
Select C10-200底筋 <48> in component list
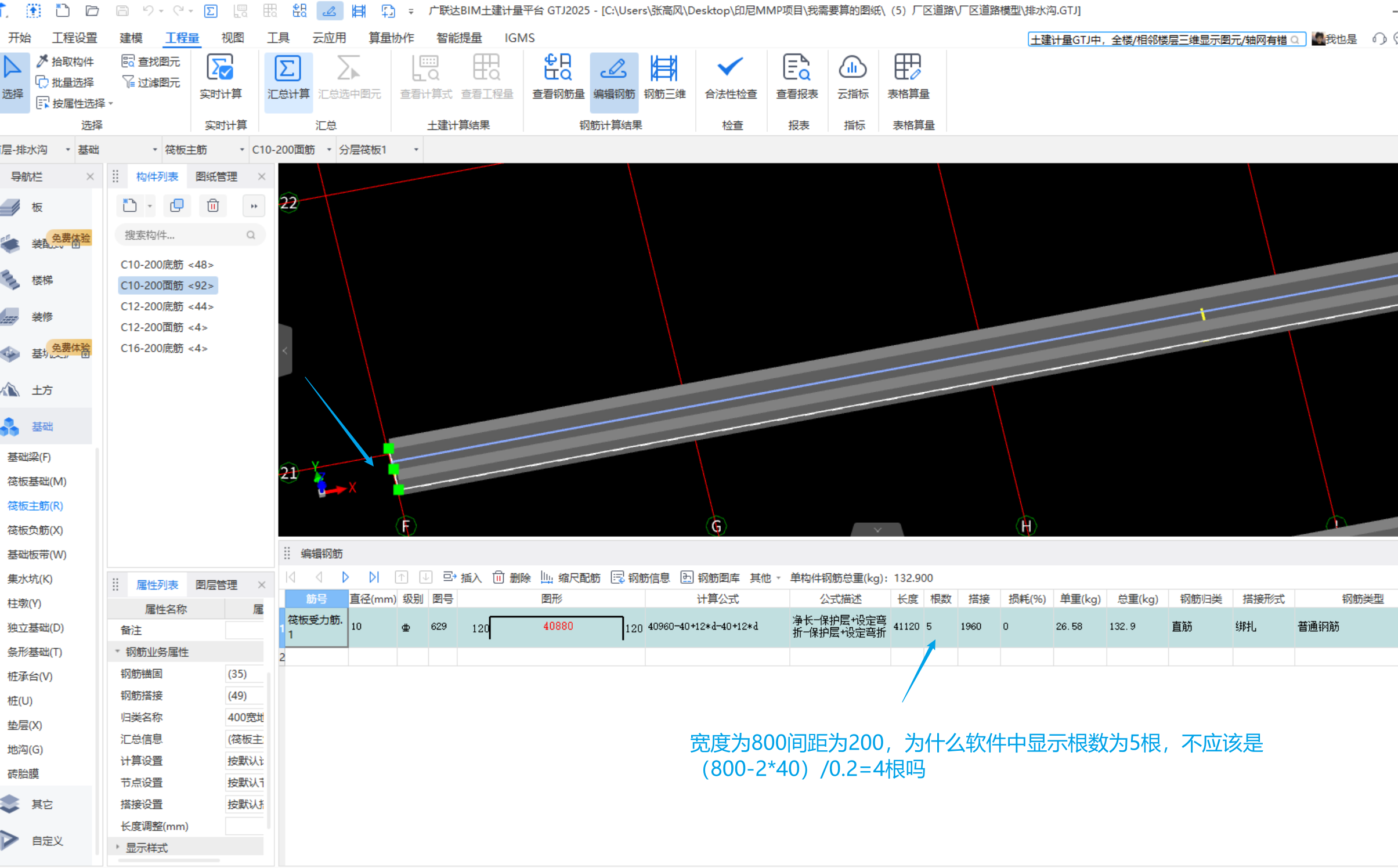click(167, 265)
